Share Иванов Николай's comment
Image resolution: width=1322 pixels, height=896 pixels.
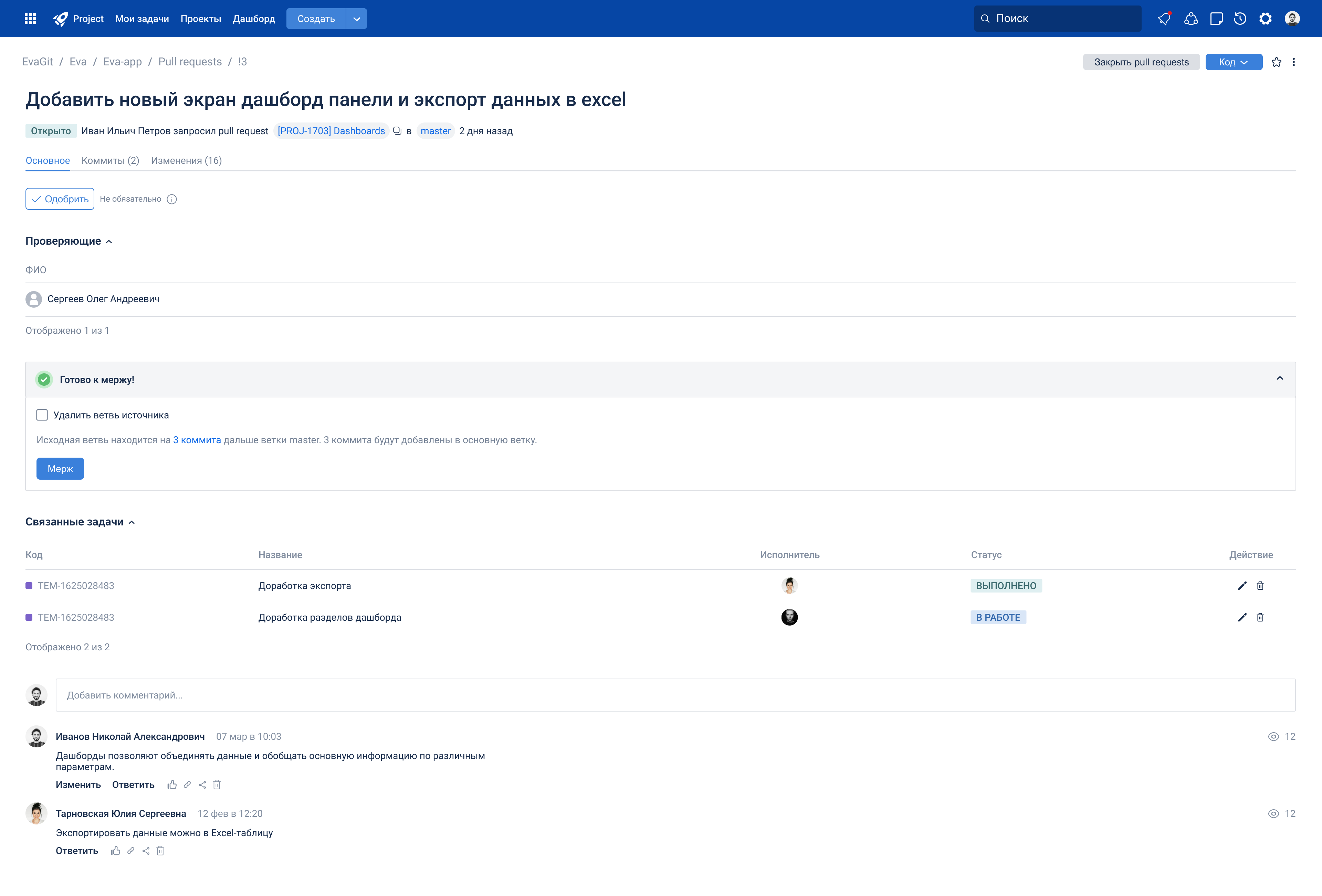tap(202, 785)
